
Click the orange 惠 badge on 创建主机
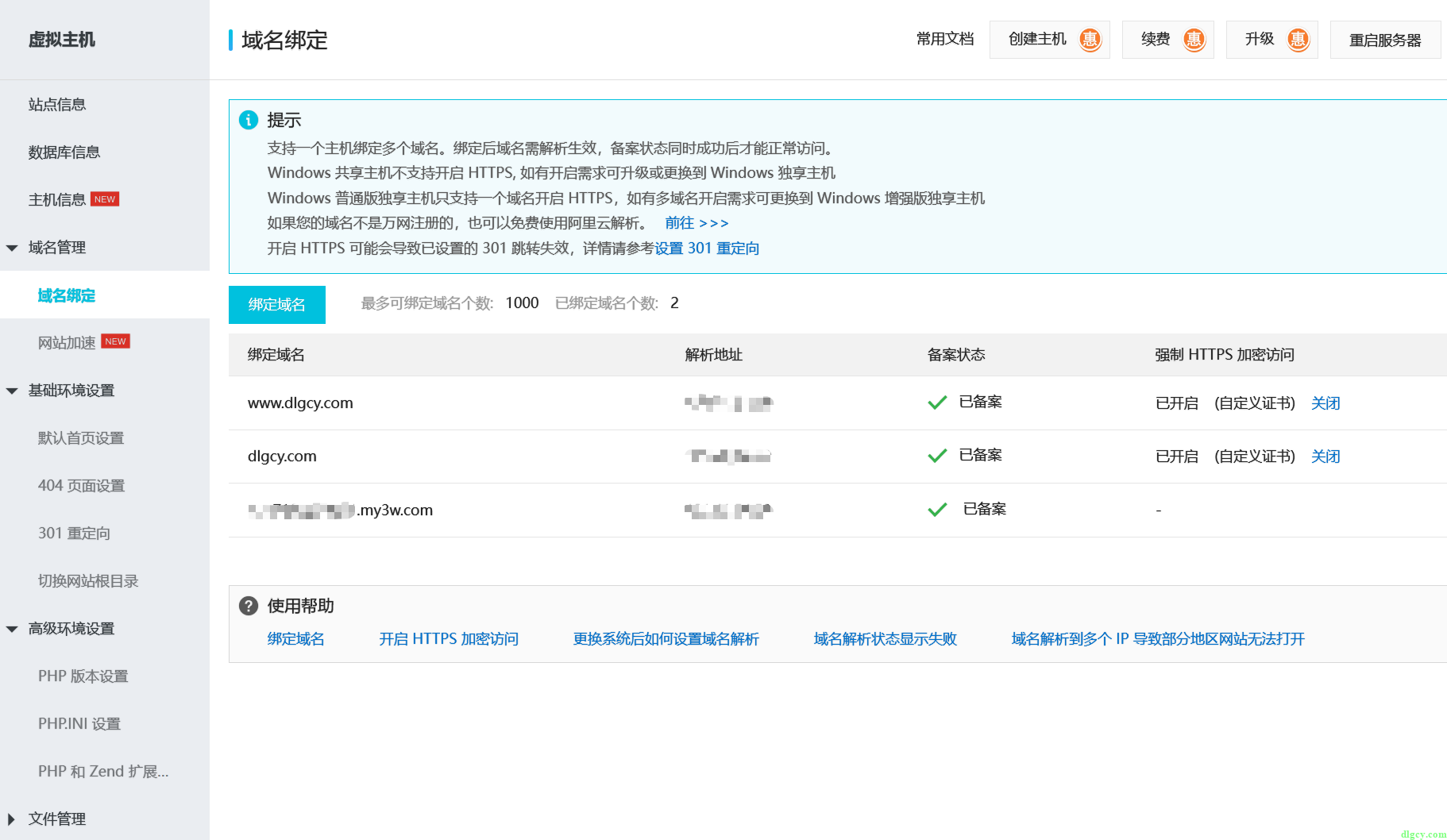1090,39
